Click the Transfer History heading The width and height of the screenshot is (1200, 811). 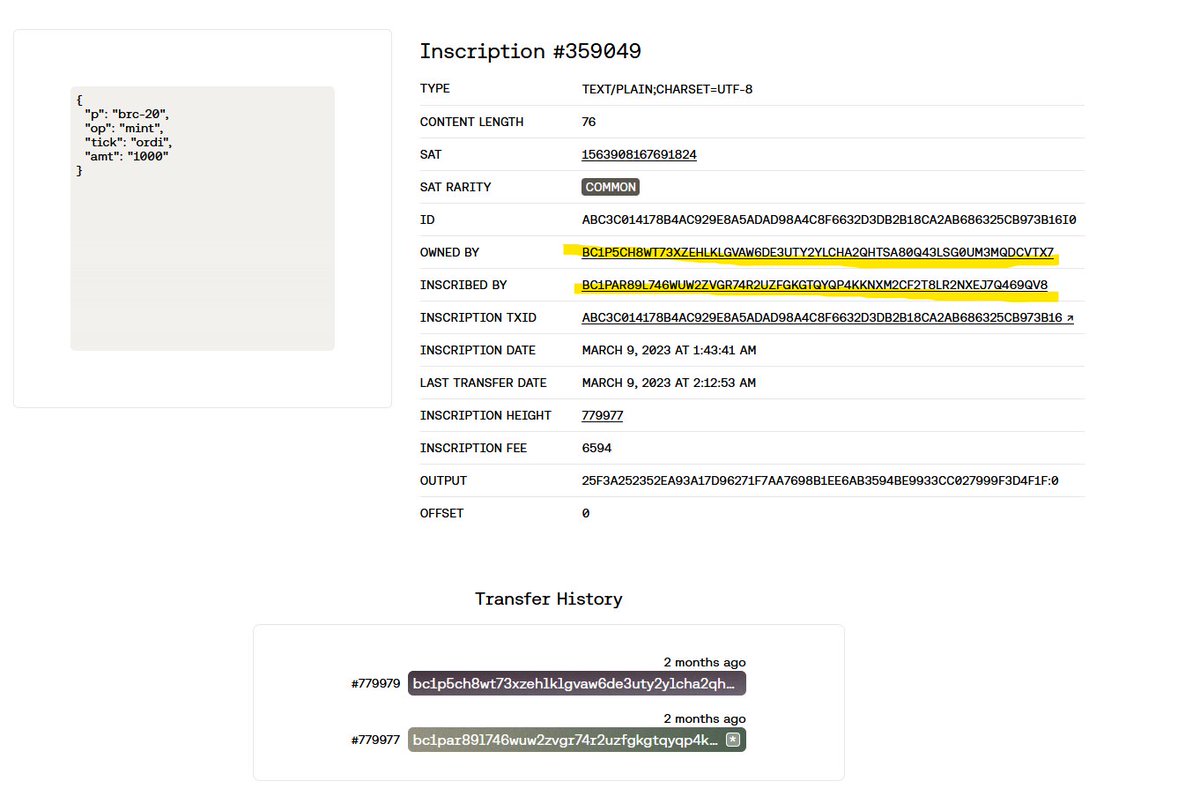(x=548, y=599)
